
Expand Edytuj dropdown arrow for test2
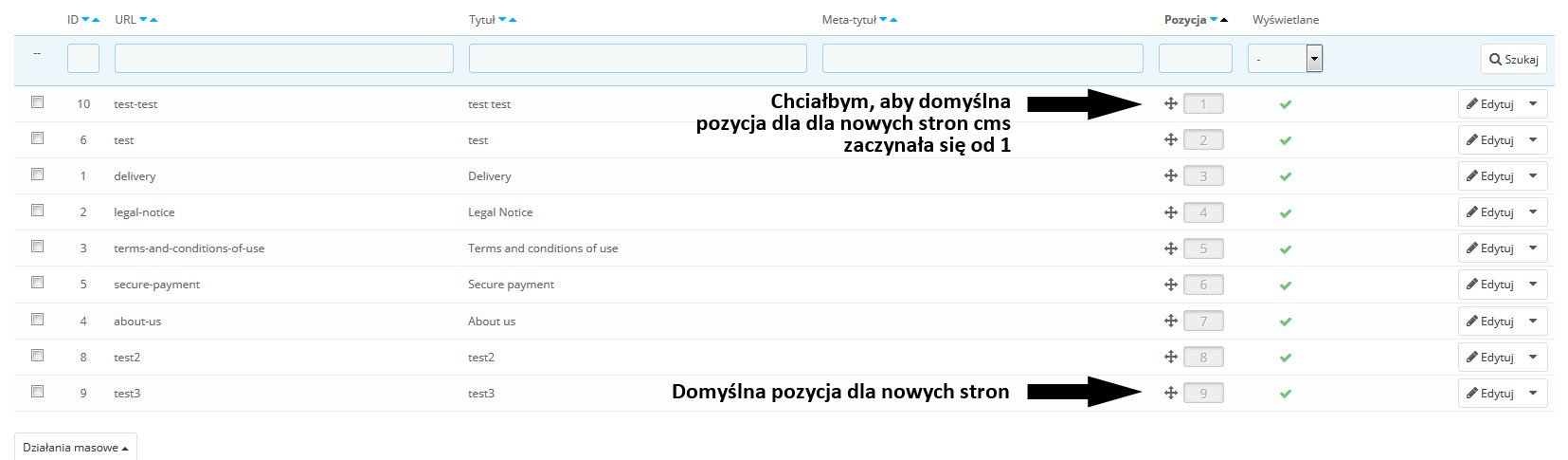point(1534,358)
